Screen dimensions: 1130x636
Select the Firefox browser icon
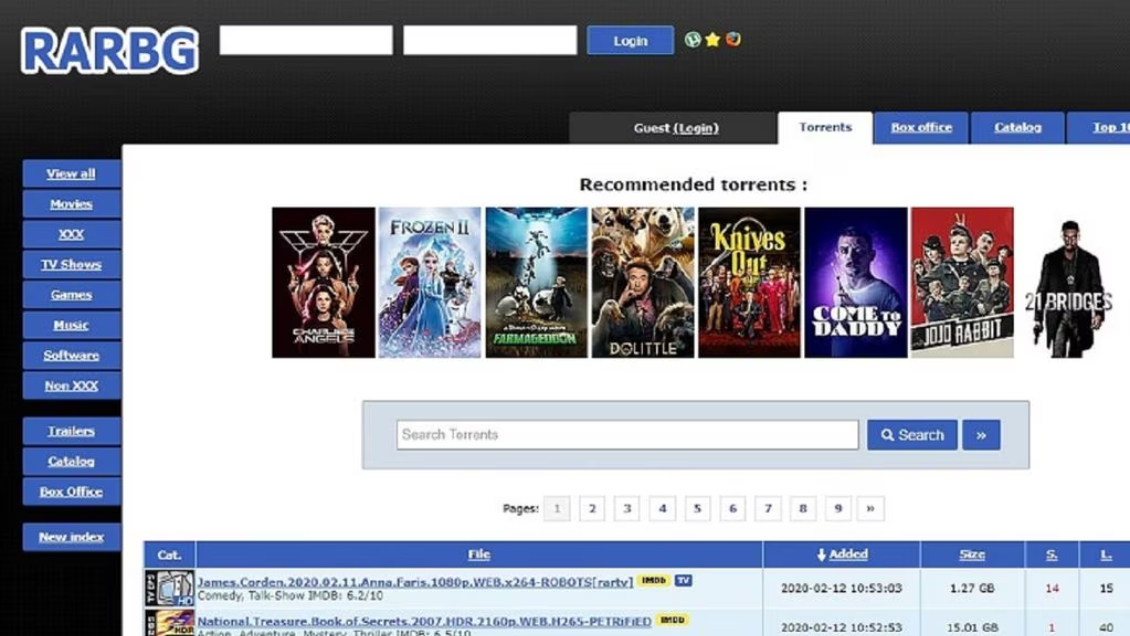[x=734, y=39]
